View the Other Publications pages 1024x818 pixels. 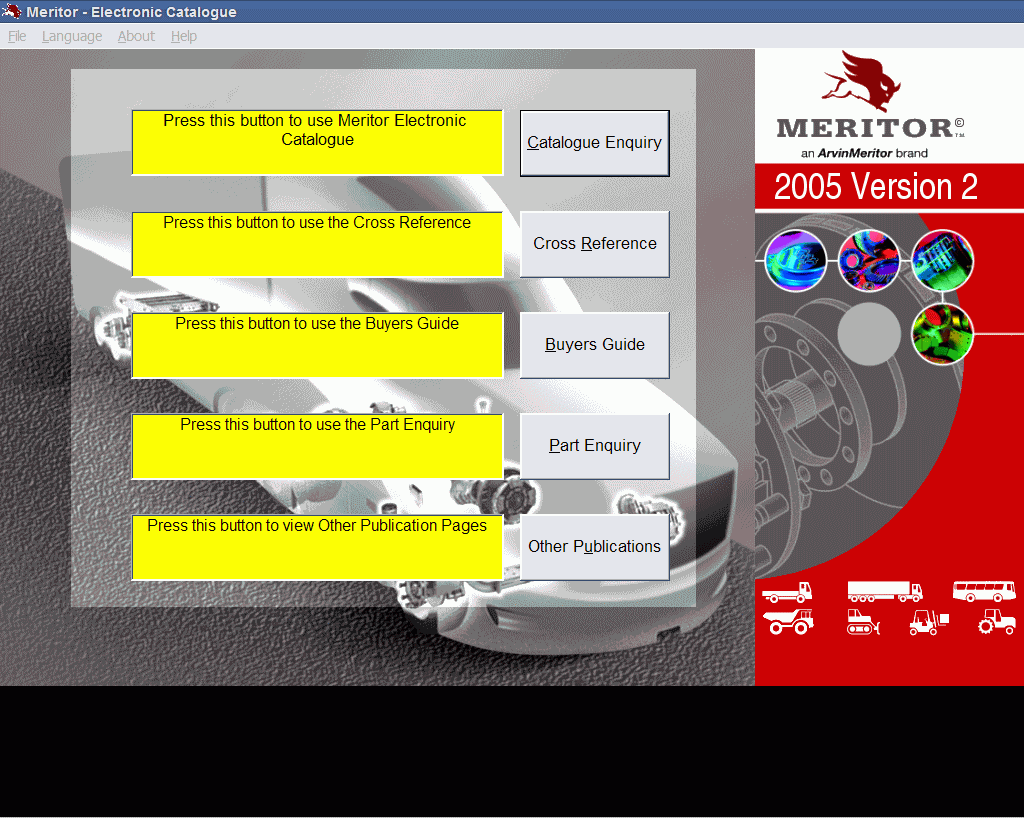click(x=594, y=547)
